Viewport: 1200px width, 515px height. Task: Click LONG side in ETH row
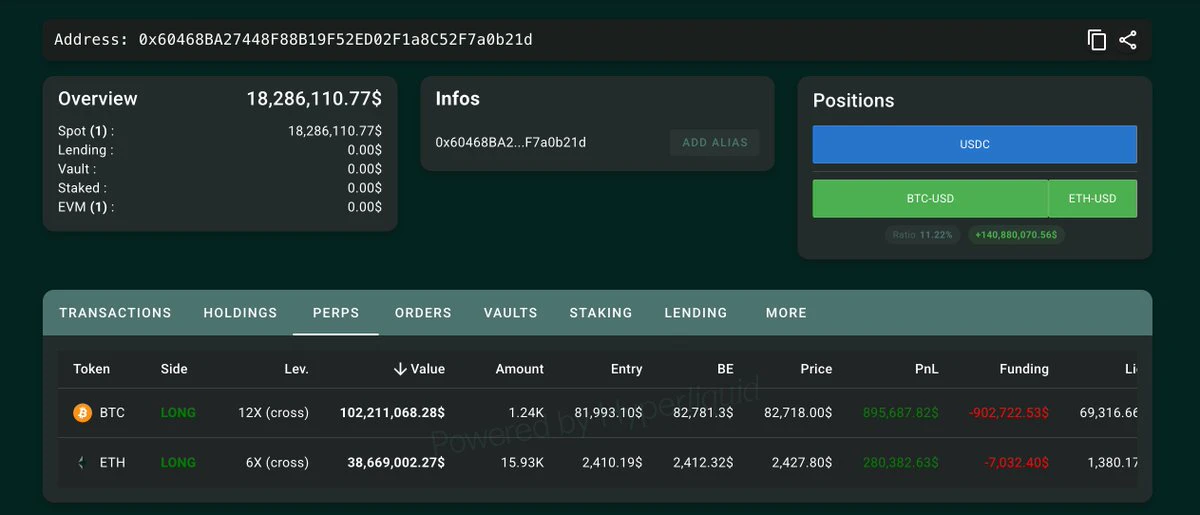178,462
